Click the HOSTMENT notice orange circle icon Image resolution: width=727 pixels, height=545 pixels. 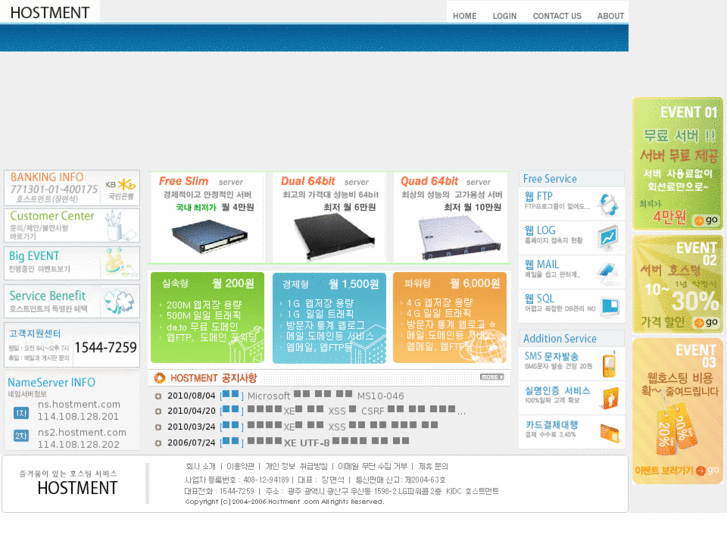[159, 378]
